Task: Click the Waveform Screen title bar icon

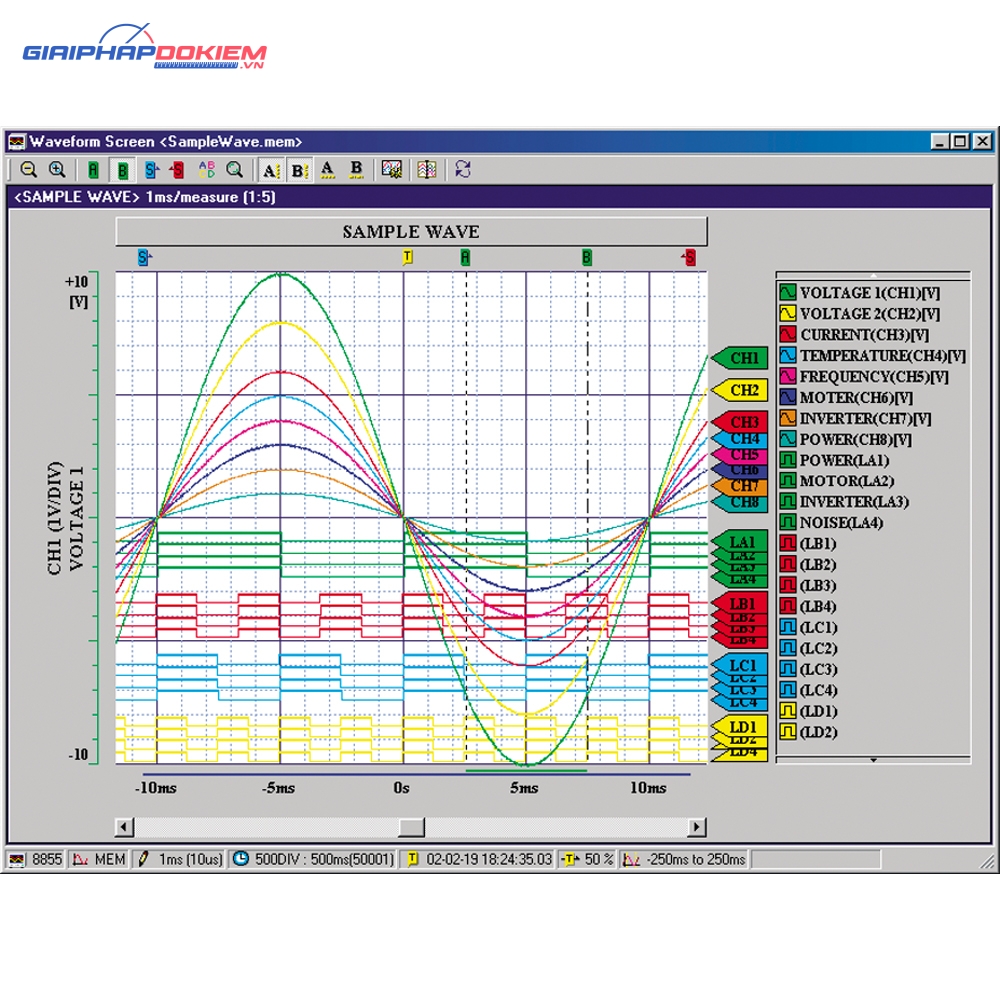Action: 17,141
